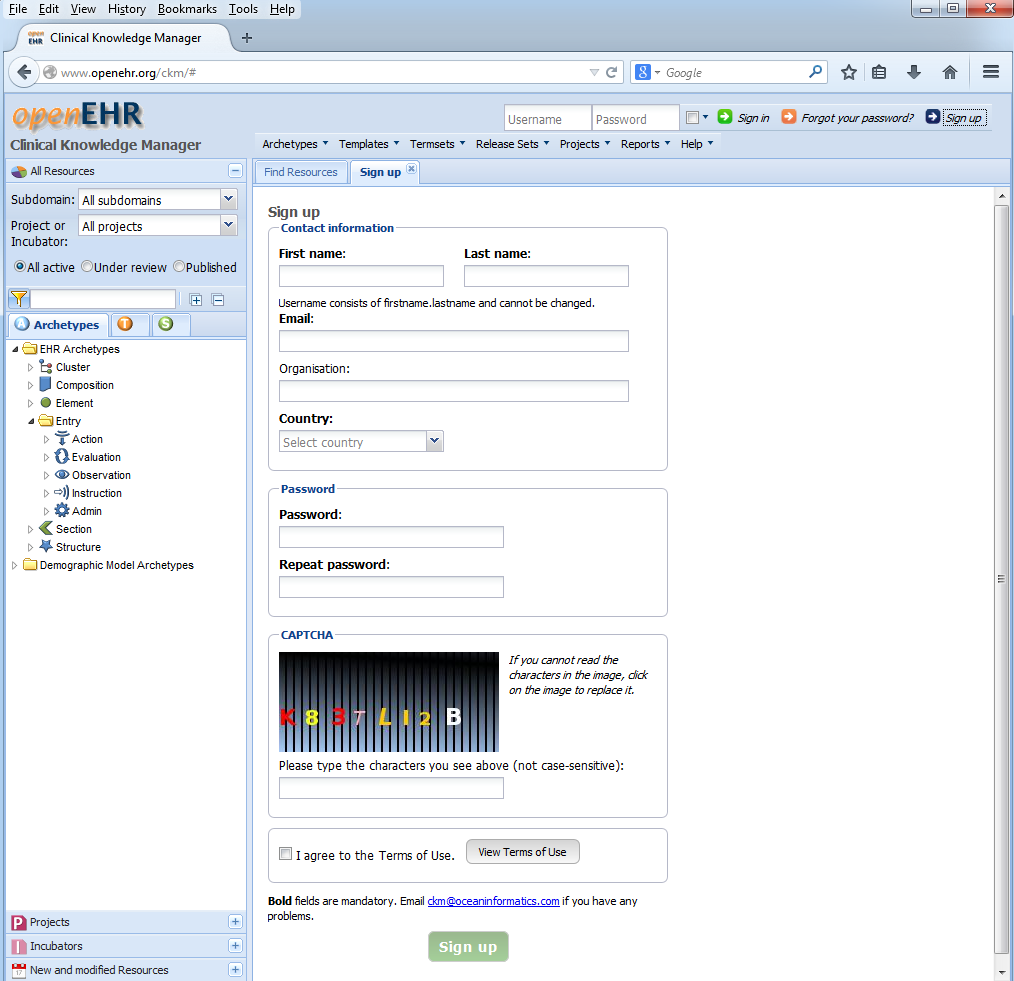Check the I agree to Terms checkbox
The width and height of the screenshot is (1014, 981).
click(286, 854)
